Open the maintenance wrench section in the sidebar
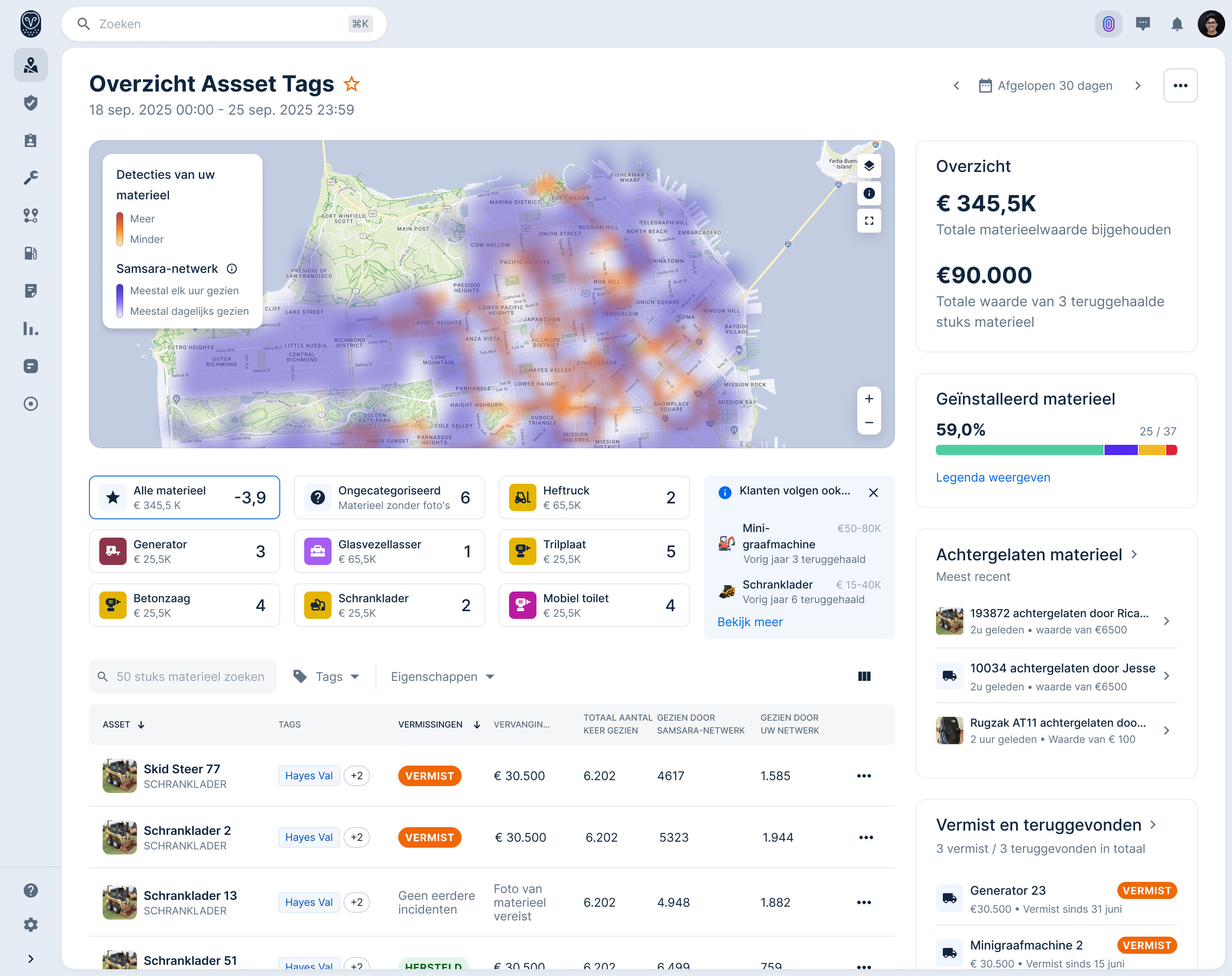 [30, 178]
